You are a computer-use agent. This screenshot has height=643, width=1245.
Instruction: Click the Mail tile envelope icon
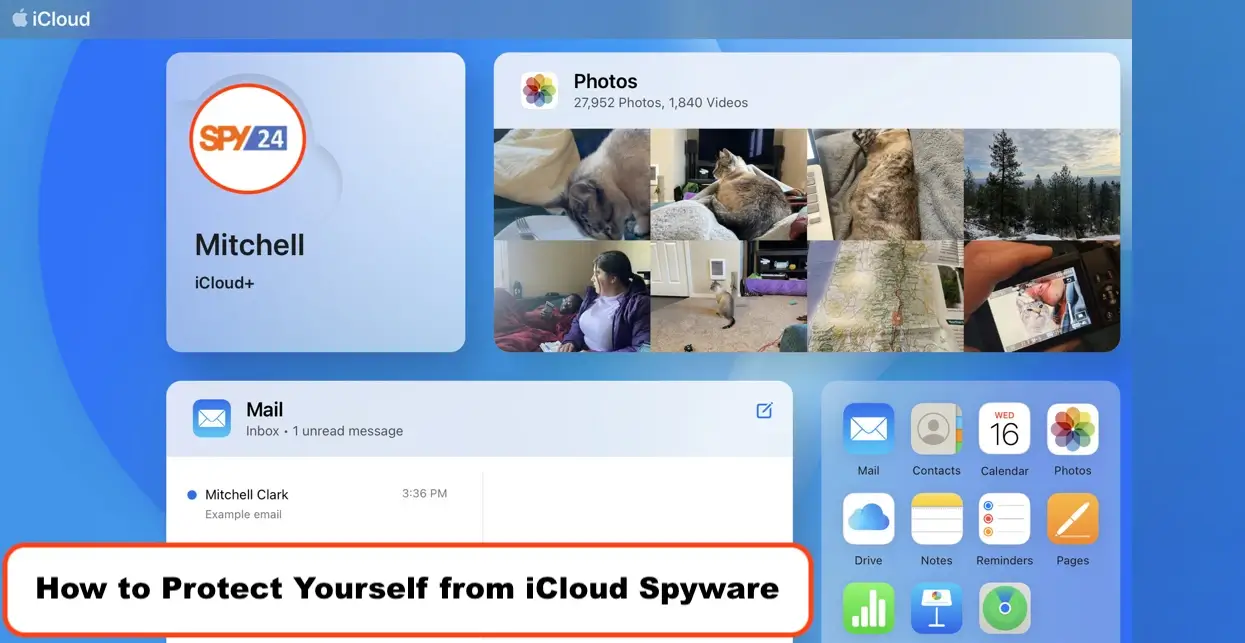click(212, 418)
